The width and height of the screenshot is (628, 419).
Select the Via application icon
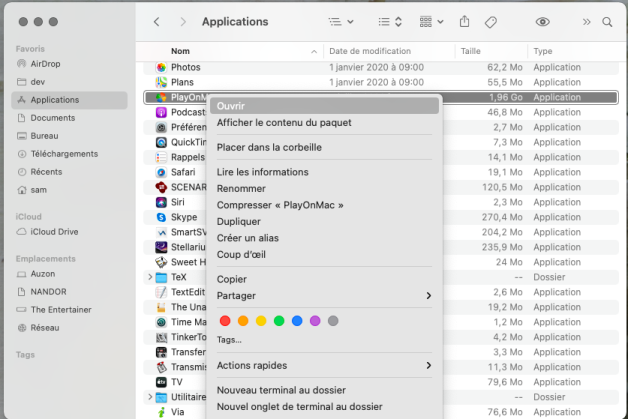coord(161,412)
